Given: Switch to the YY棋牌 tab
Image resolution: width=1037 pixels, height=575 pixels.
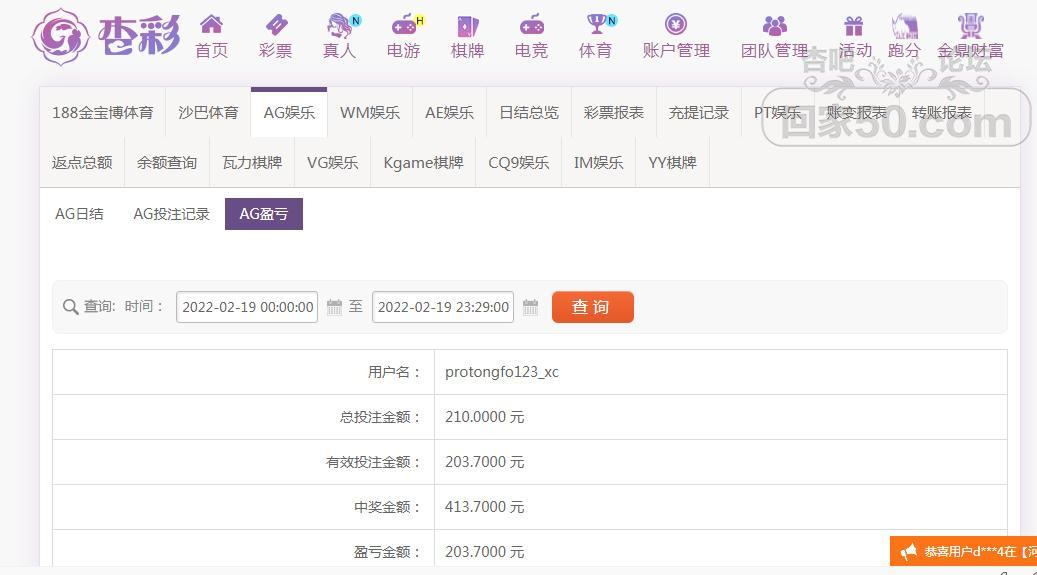Looking at the screenshot, I should click(672, 162).
